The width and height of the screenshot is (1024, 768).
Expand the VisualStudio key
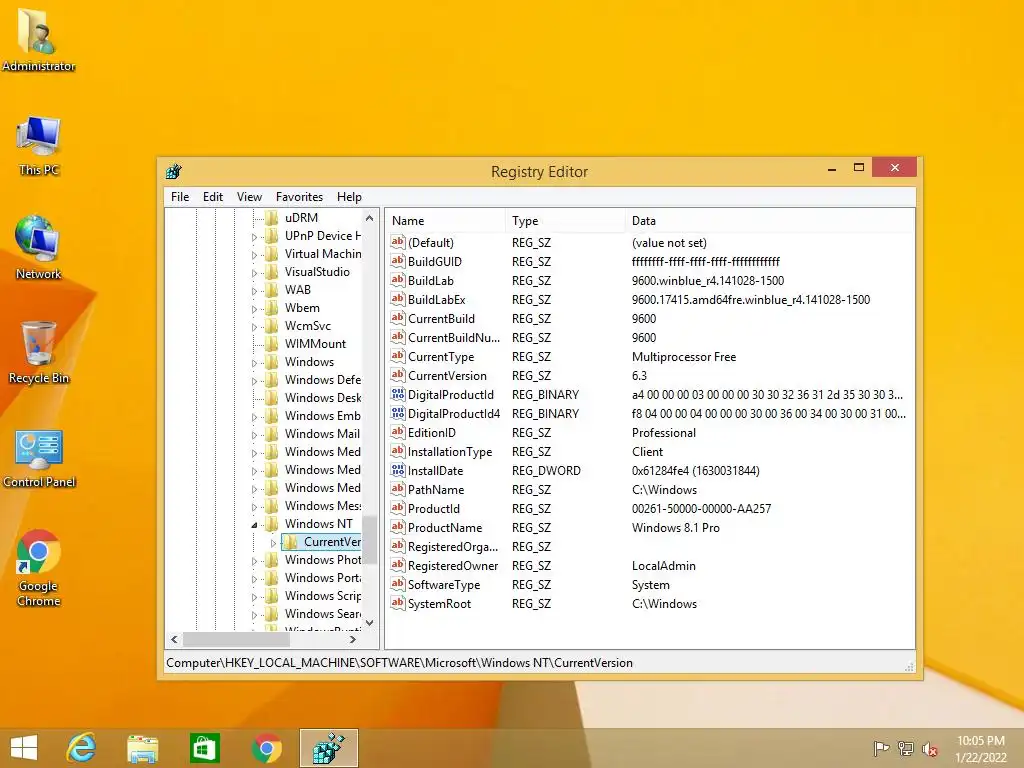pyautogui.click(x=255, y=272)
